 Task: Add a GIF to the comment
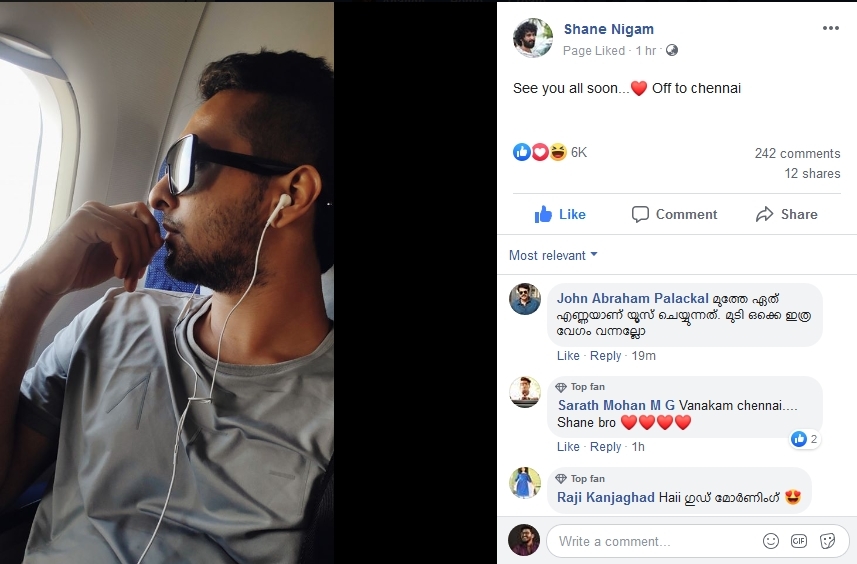pos(799,541)
